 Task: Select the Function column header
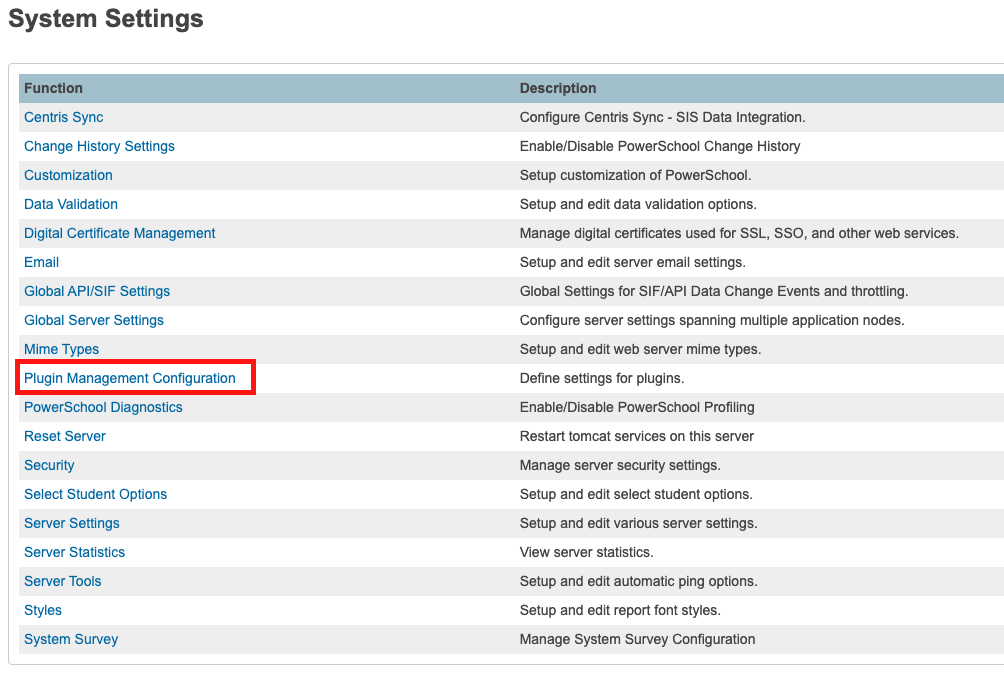pyautogui.click(x=53, y=88)
